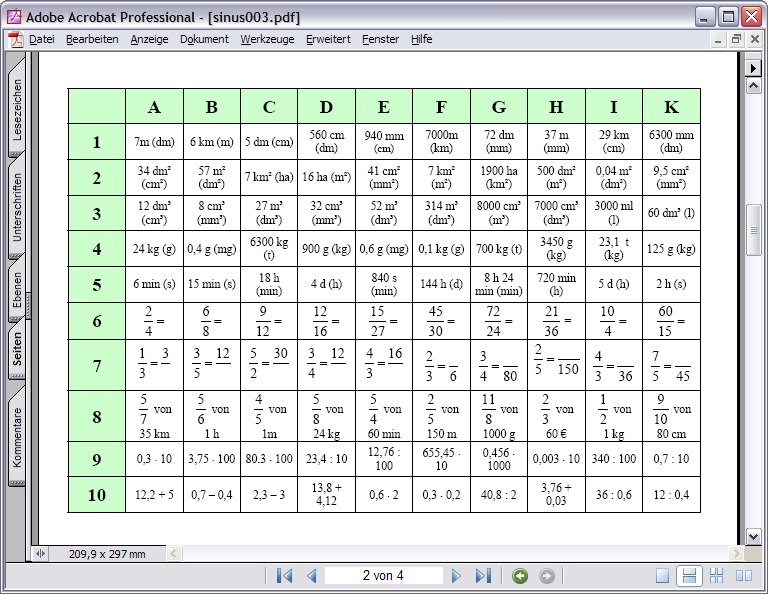Click the horizontal scrollbar right arrow
The height and width of the screenshot is (594, 768).
click(x=736, y=554)
